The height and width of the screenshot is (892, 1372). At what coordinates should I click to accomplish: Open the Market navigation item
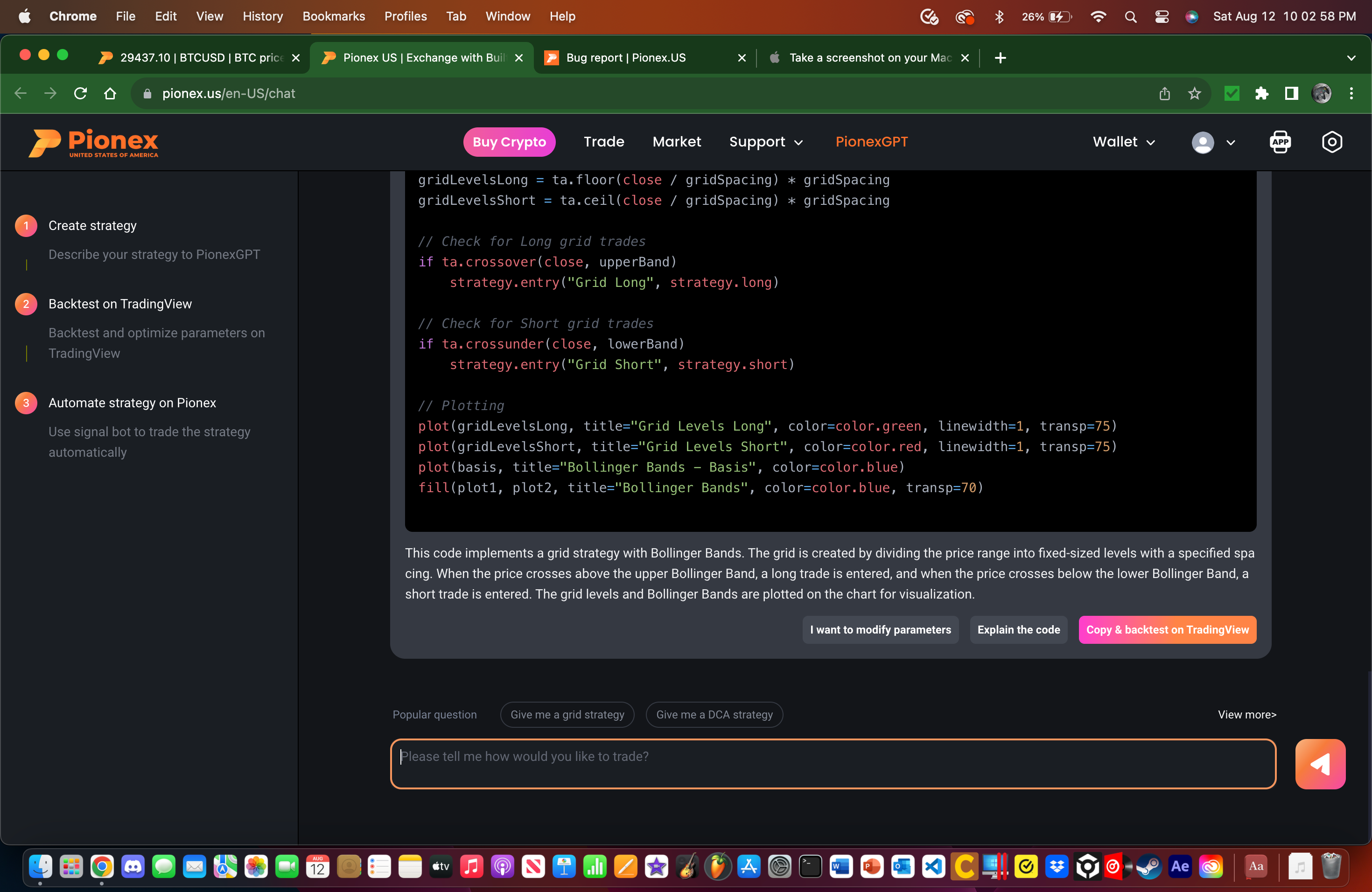(x=677, y=142)
